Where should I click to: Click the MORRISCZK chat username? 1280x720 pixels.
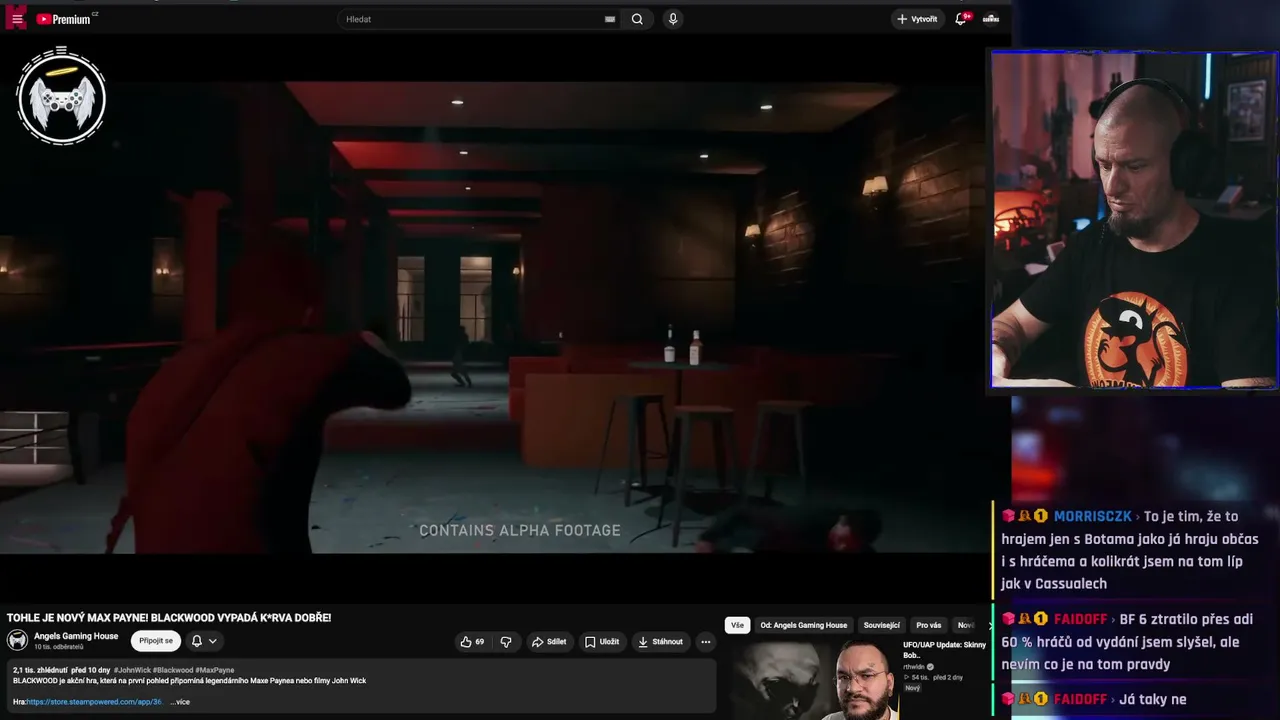tap(1092, 516)
